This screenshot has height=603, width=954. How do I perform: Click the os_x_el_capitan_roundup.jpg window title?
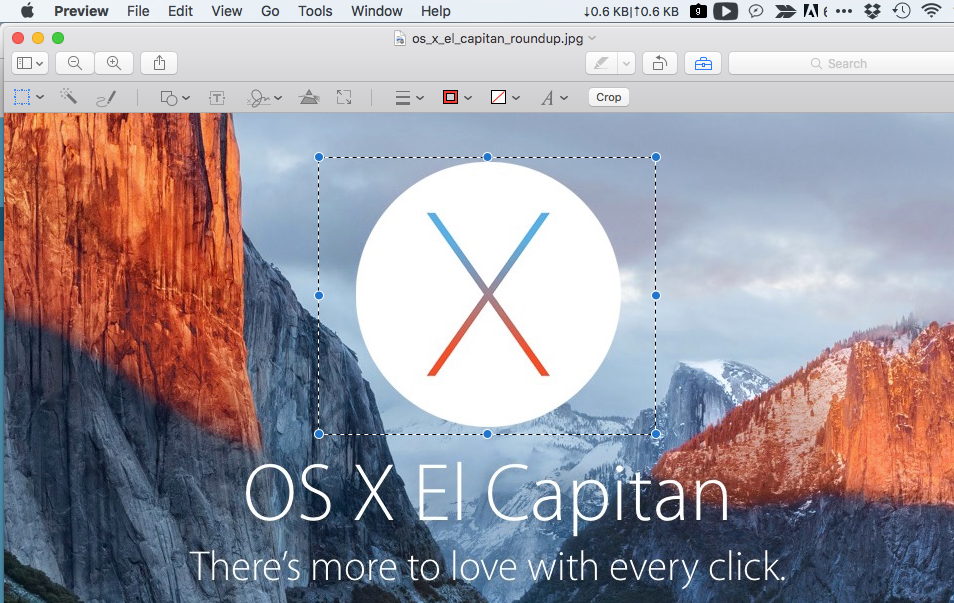pos(498,39)
